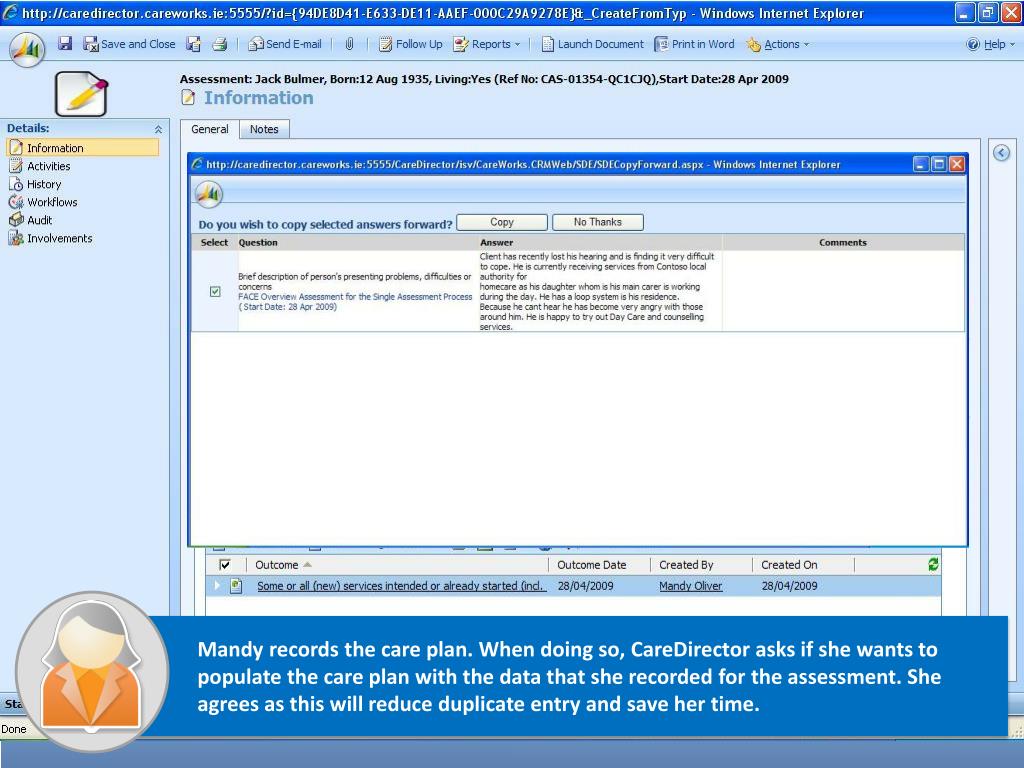Viewport: 1024px width, 768px height.
Task: Open Workflows in Details sidebar
Action: (43, 202)
